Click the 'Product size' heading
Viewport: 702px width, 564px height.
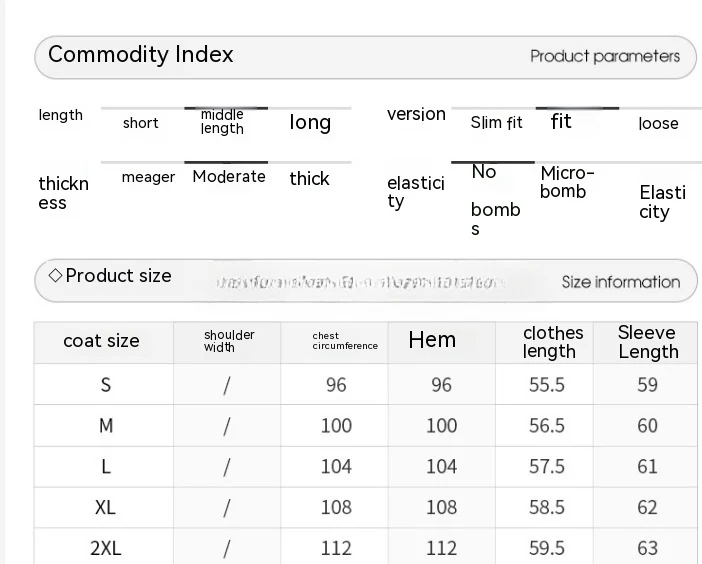click(x=118, y=276)
